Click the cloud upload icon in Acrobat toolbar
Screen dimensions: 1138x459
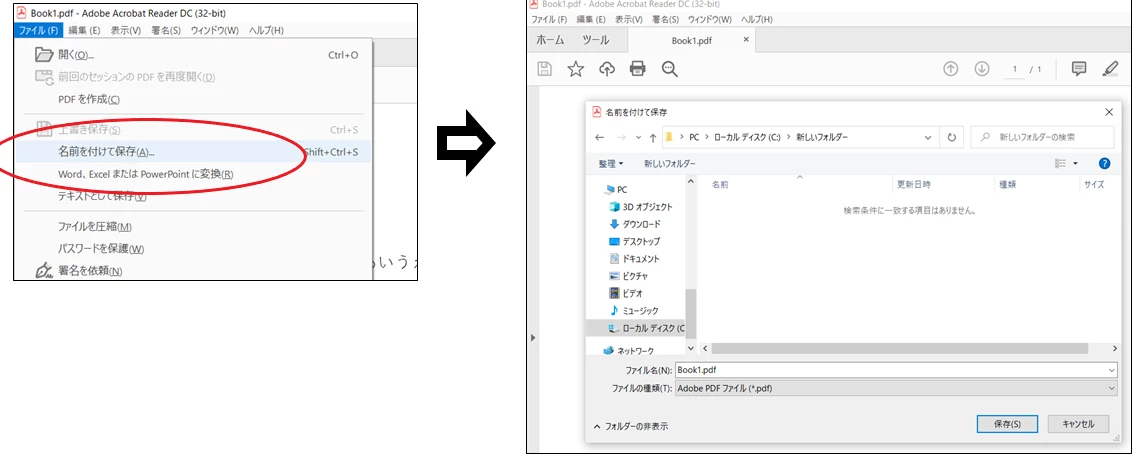coord(607,69)
